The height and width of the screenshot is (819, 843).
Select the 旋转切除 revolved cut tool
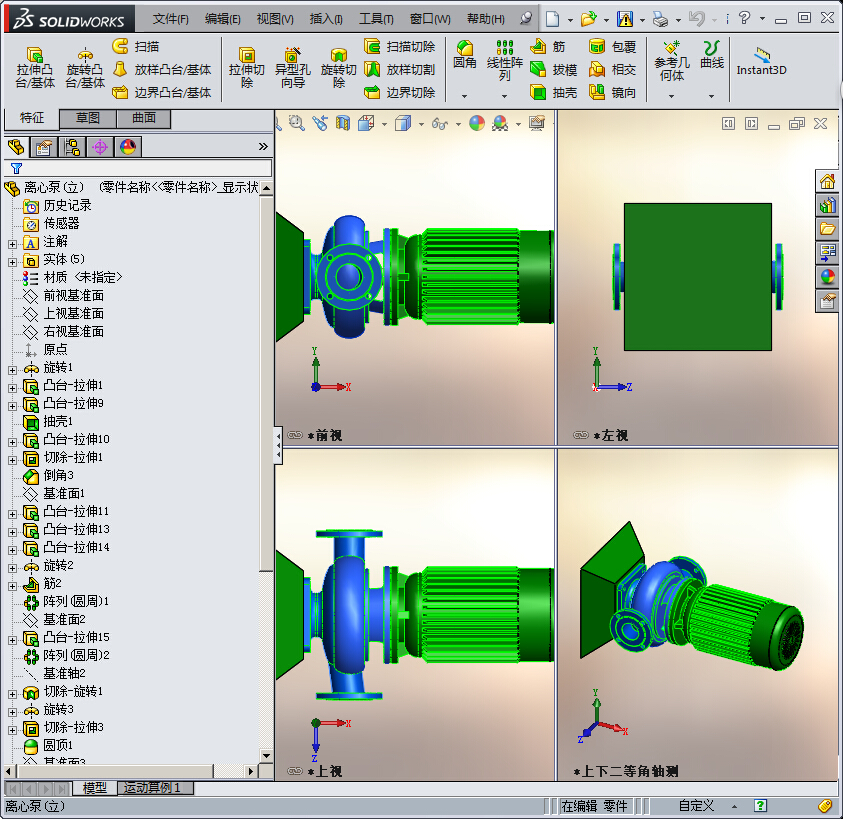(x=338, y=68)
